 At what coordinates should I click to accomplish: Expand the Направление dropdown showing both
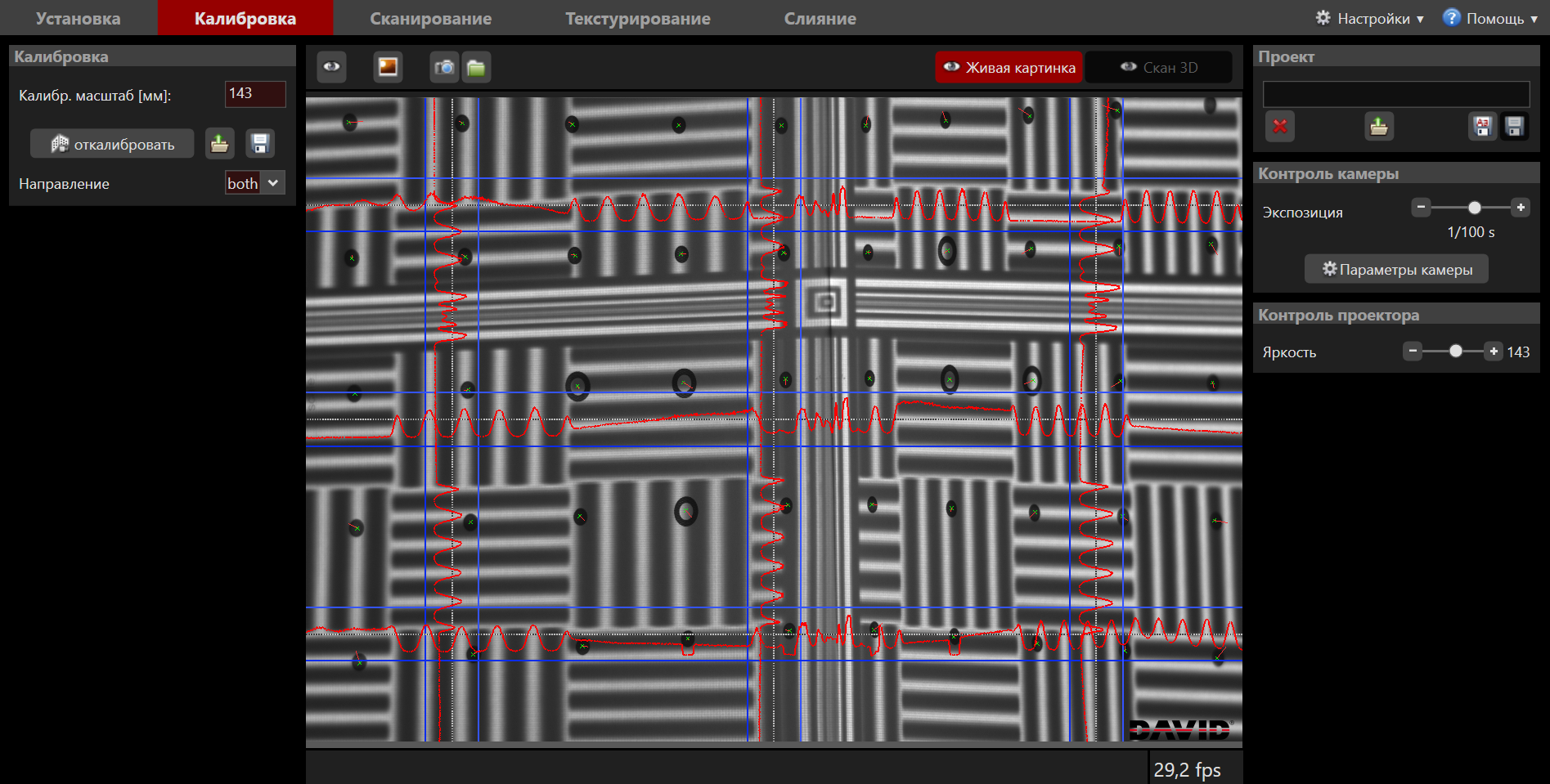pyautogui.click(x=255, y=183)
